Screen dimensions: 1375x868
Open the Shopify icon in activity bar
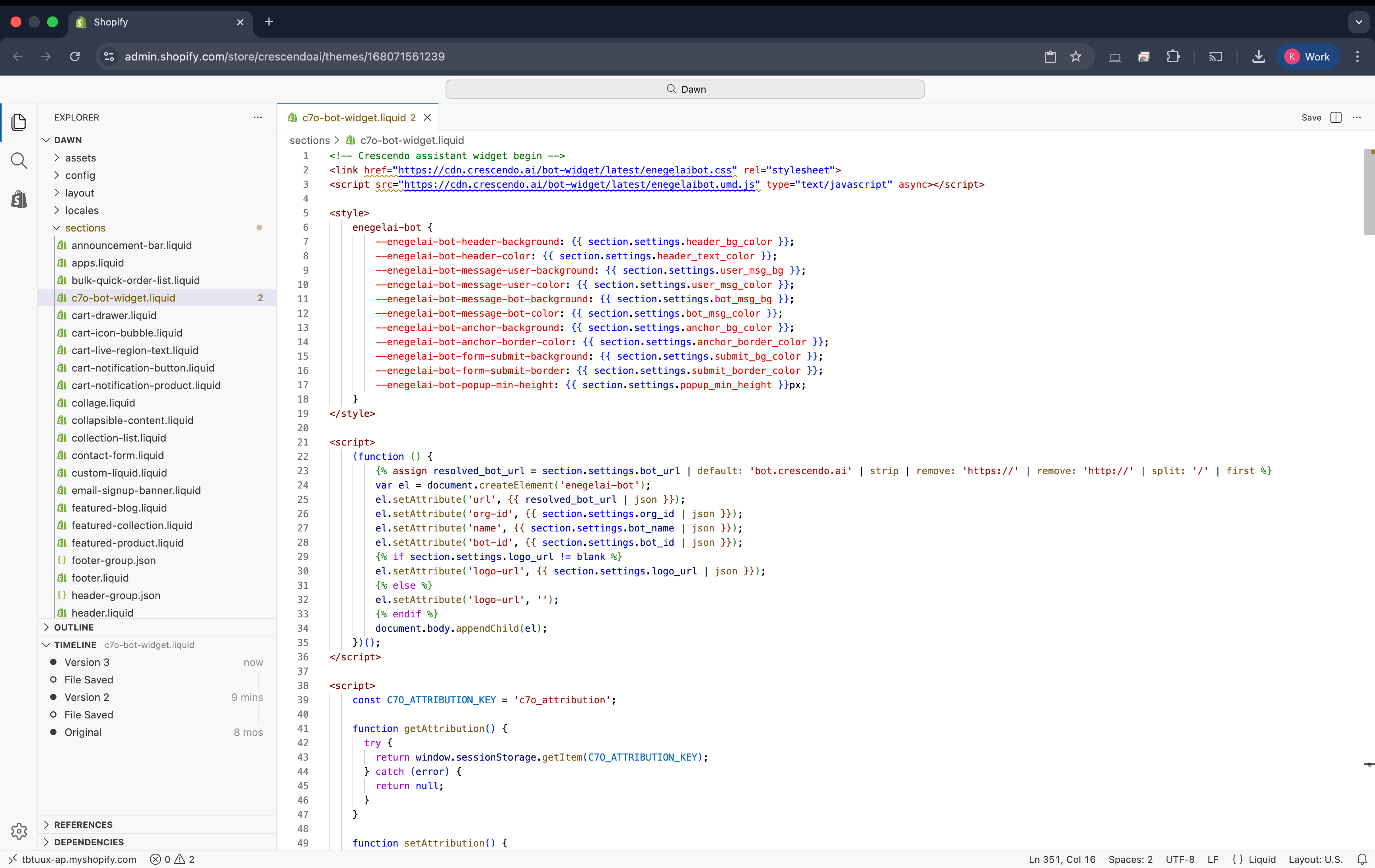tap(19, 199)
